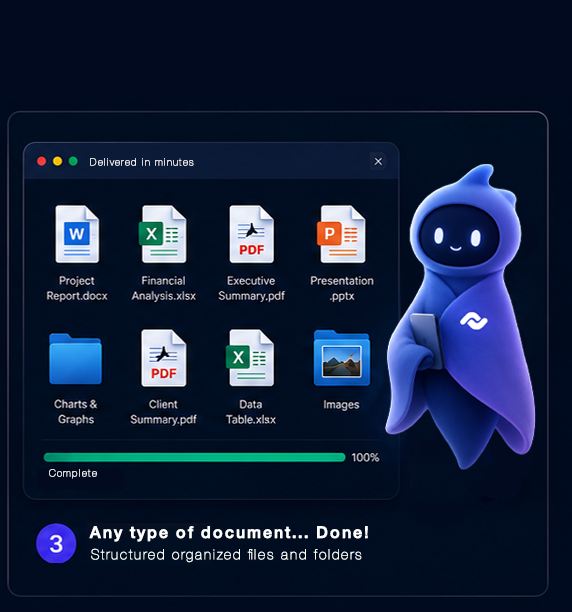Open the Charts & Graphs folder
Screen dimensions: 572x612
pyautogui.click(x=75, y=359)
